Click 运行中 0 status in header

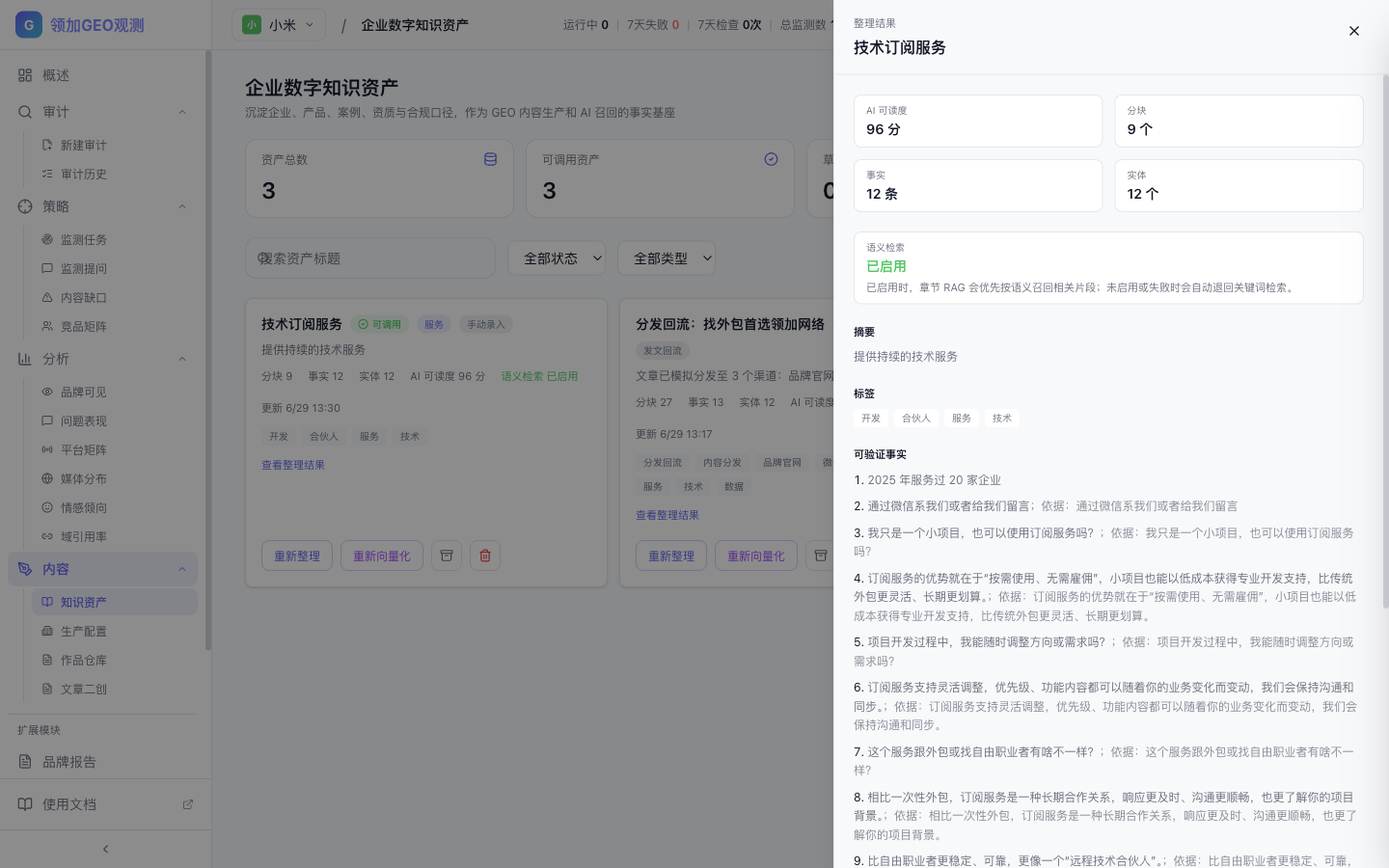[586, 25]
